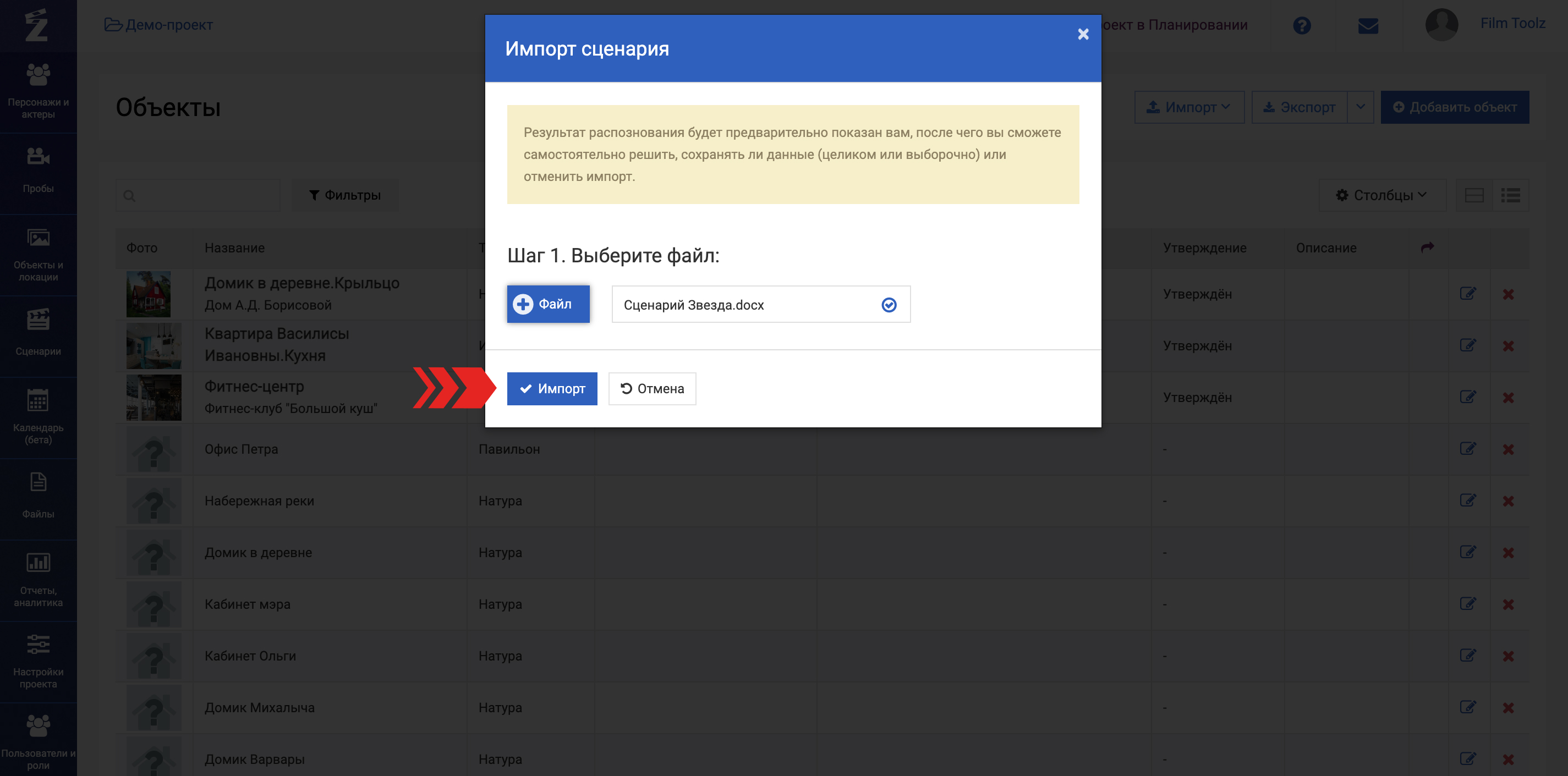Open Персонажи и актеры sidebar section
1568x776 pixels.
(39, 91)
